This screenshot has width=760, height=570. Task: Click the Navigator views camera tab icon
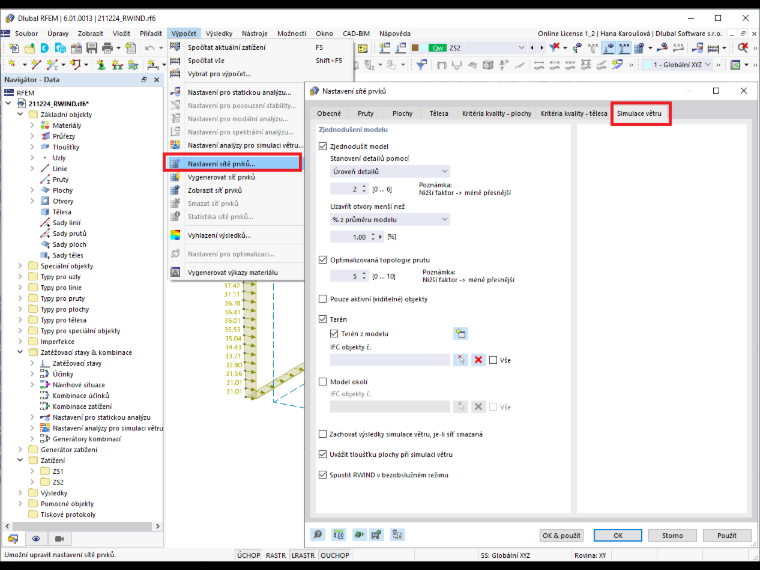[x=59, y=538]
